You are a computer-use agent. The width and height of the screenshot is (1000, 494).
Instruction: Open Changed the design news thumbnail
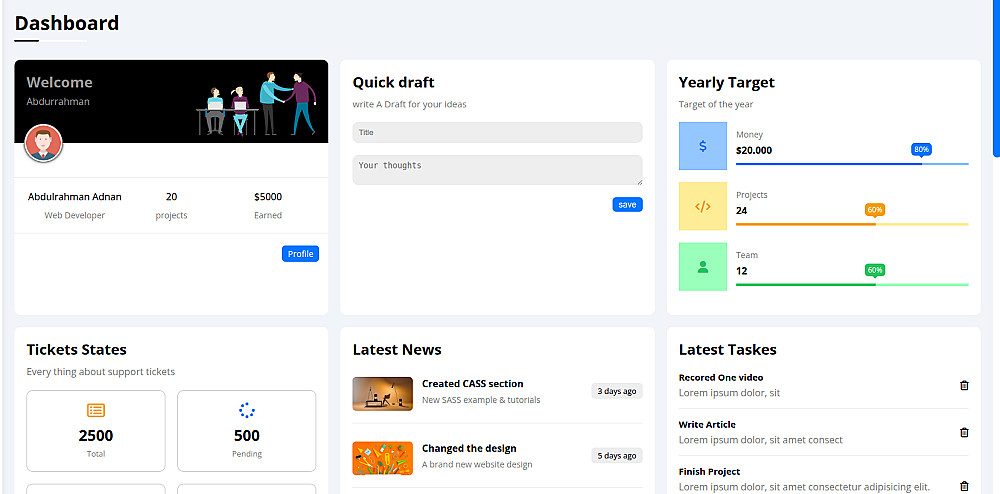click(x=383, y=458)
